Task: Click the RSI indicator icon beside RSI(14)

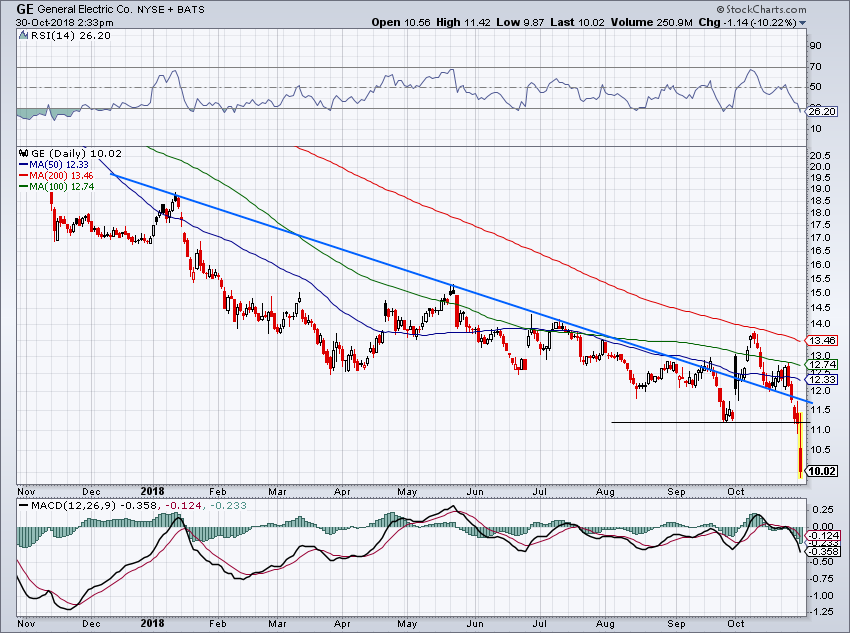Action: click(x=23, y=36)
